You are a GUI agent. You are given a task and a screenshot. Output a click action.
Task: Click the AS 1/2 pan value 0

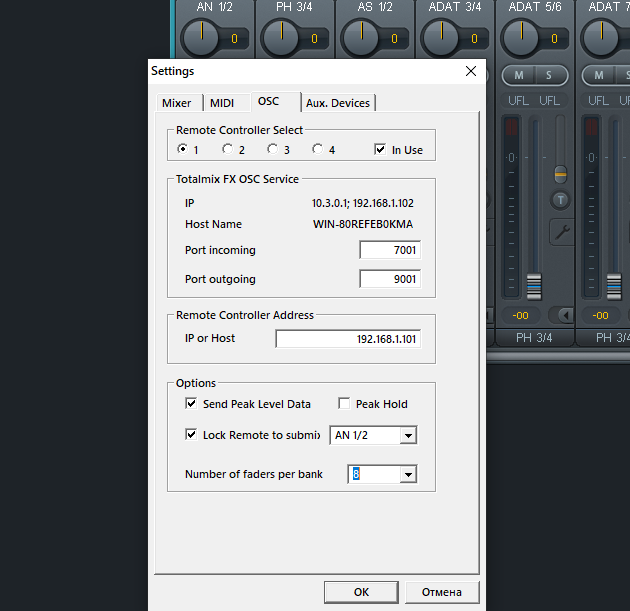click(394, 39)
